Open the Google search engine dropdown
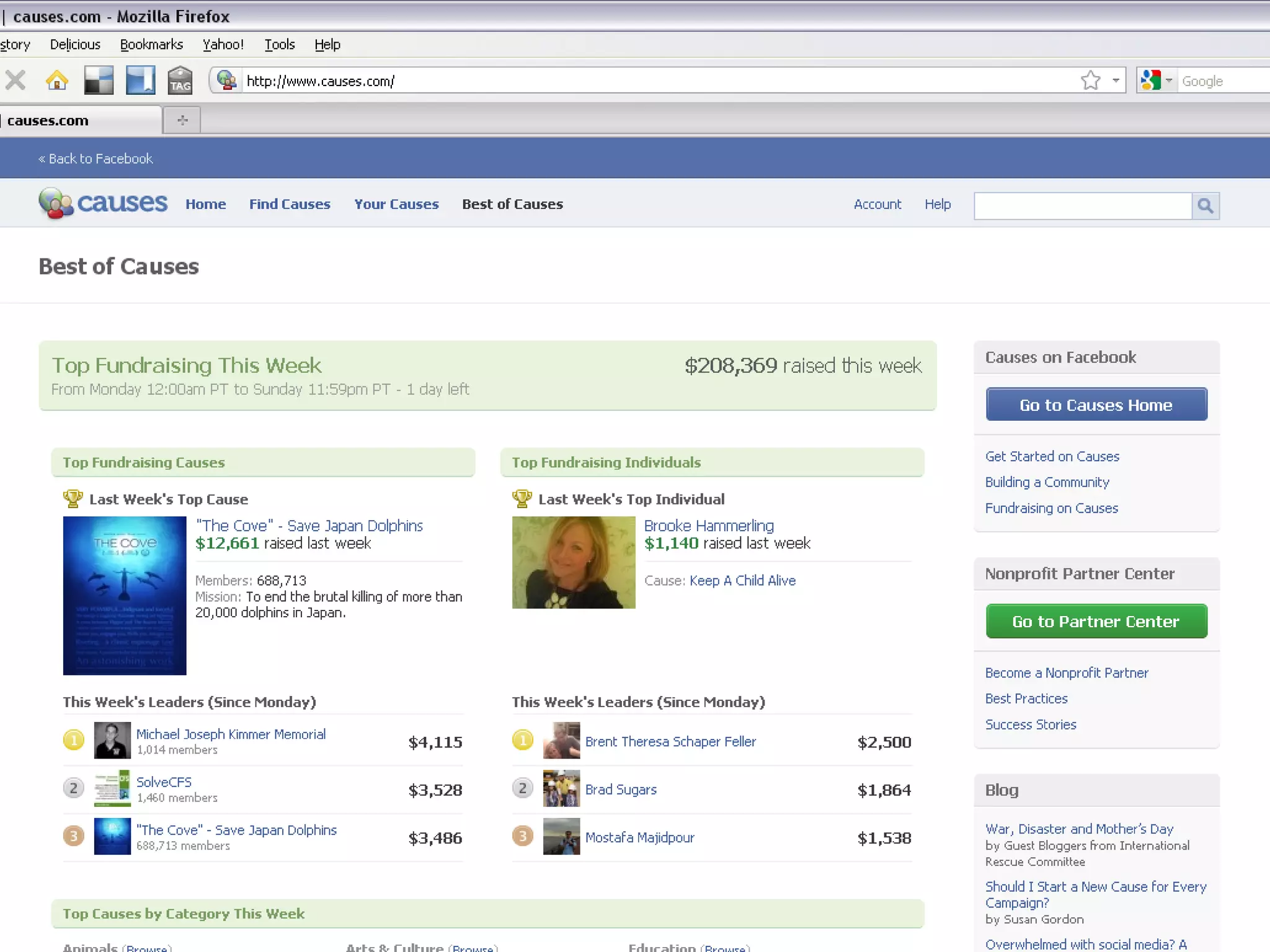Viewport: 1270px width, 952px height. click(1169, 81)
